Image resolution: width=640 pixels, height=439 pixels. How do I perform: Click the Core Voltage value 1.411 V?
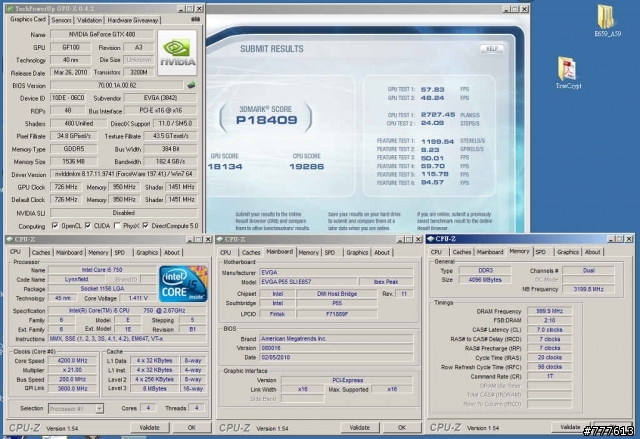coord(138,298)
